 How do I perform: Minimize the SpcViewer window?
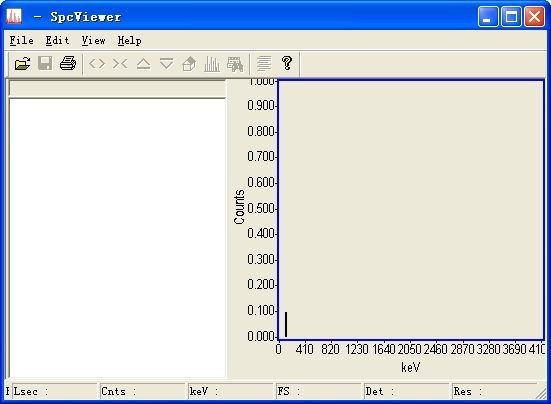point(488,17)
